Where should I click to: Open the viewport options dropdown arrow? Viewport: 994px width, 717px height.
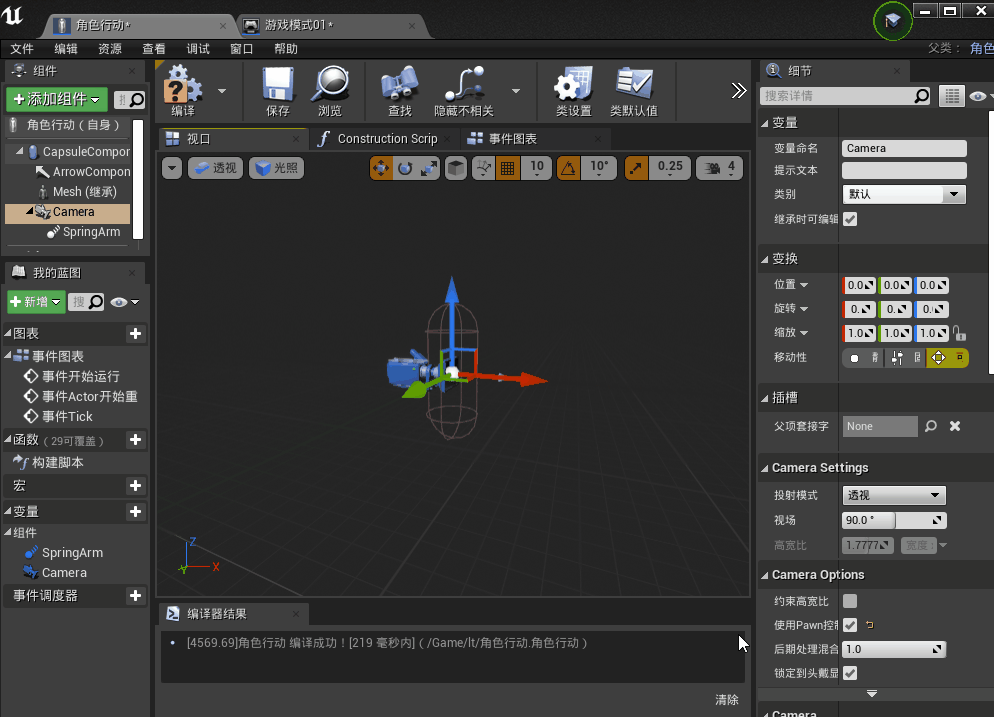tap(172, 168)
